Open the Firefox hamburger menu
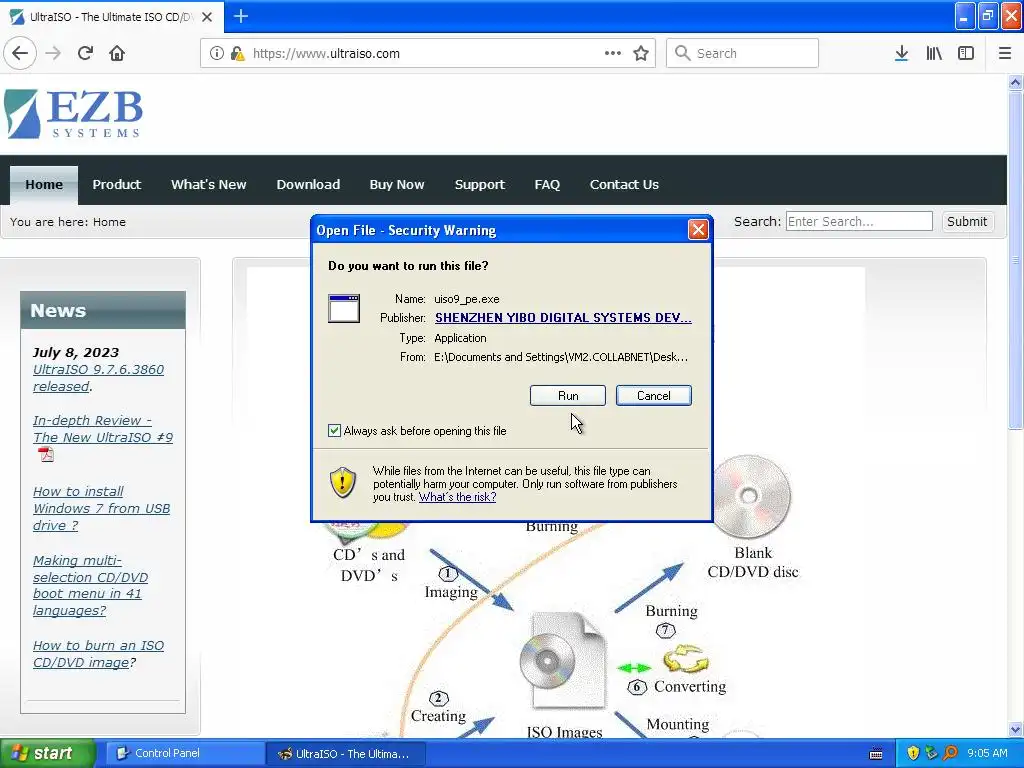The height and width of the screenshot is (768, 1024). click(x=1005, y=53)
